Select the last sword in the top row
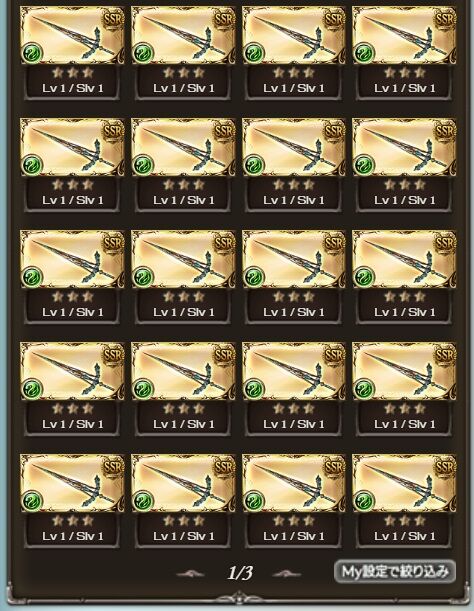The width and height of the screenshot is (474, 611). [x=404, y=35]
